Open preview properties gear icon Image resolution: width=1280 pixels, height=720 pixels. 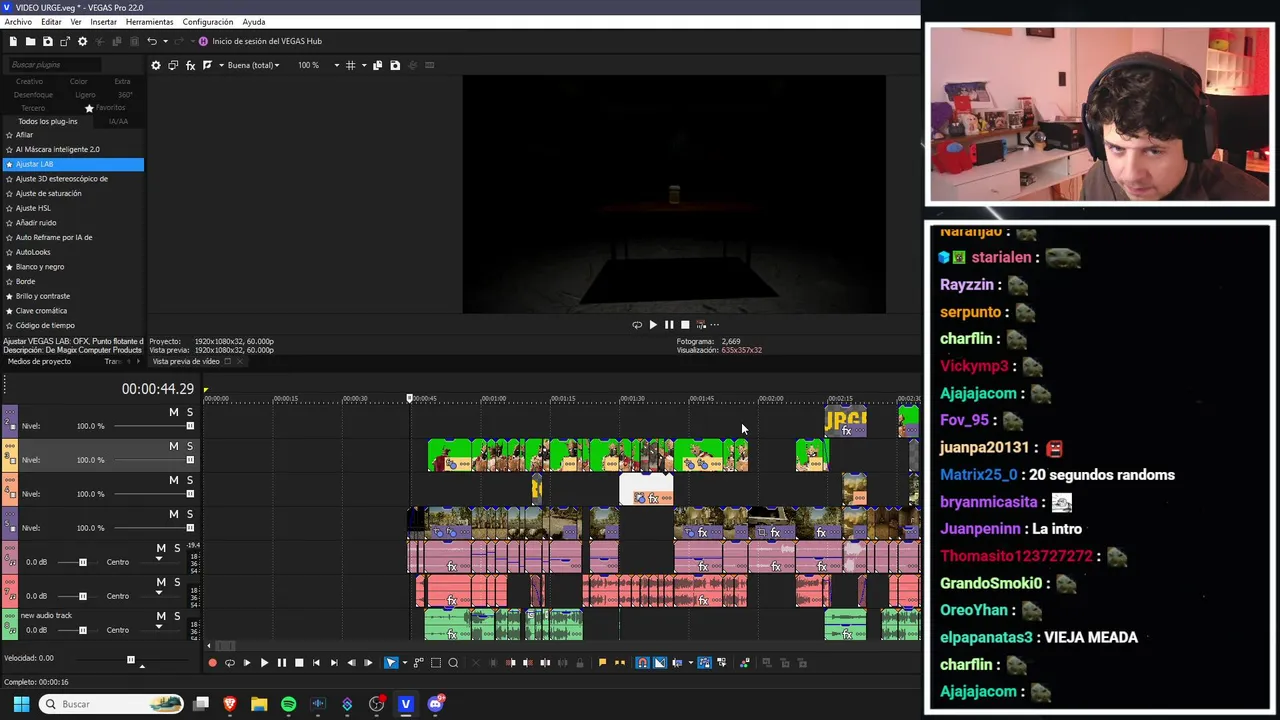[156, 65]
